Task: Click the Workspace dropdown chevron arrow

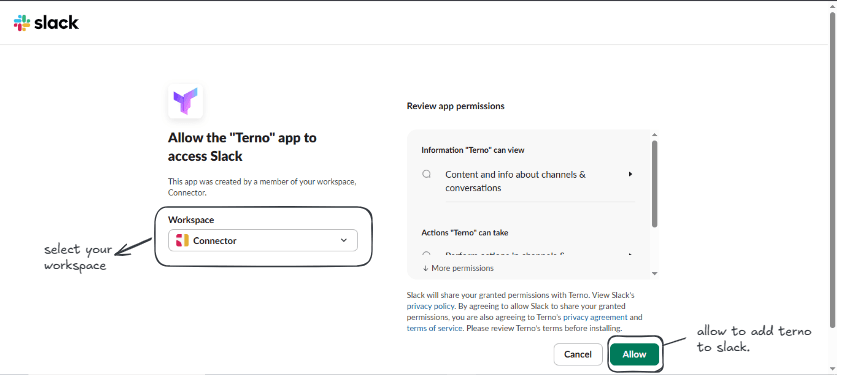Action: [x=344, y=240]
